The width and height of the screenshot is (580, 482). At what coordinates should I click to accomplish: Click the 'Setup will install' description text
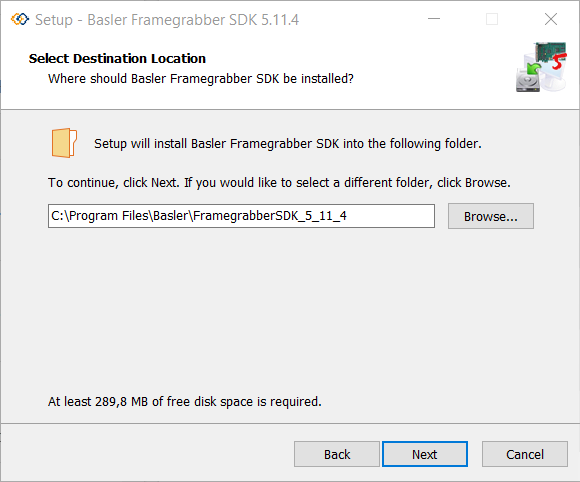pos(288,144)
